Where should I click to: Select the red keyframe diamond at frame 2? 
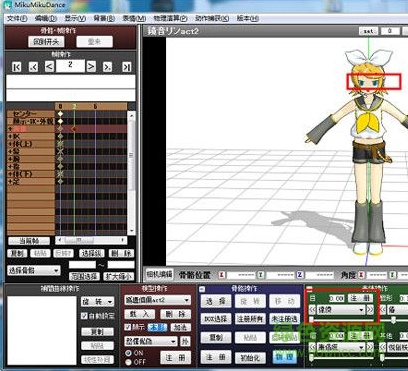(x=74, y=129)
